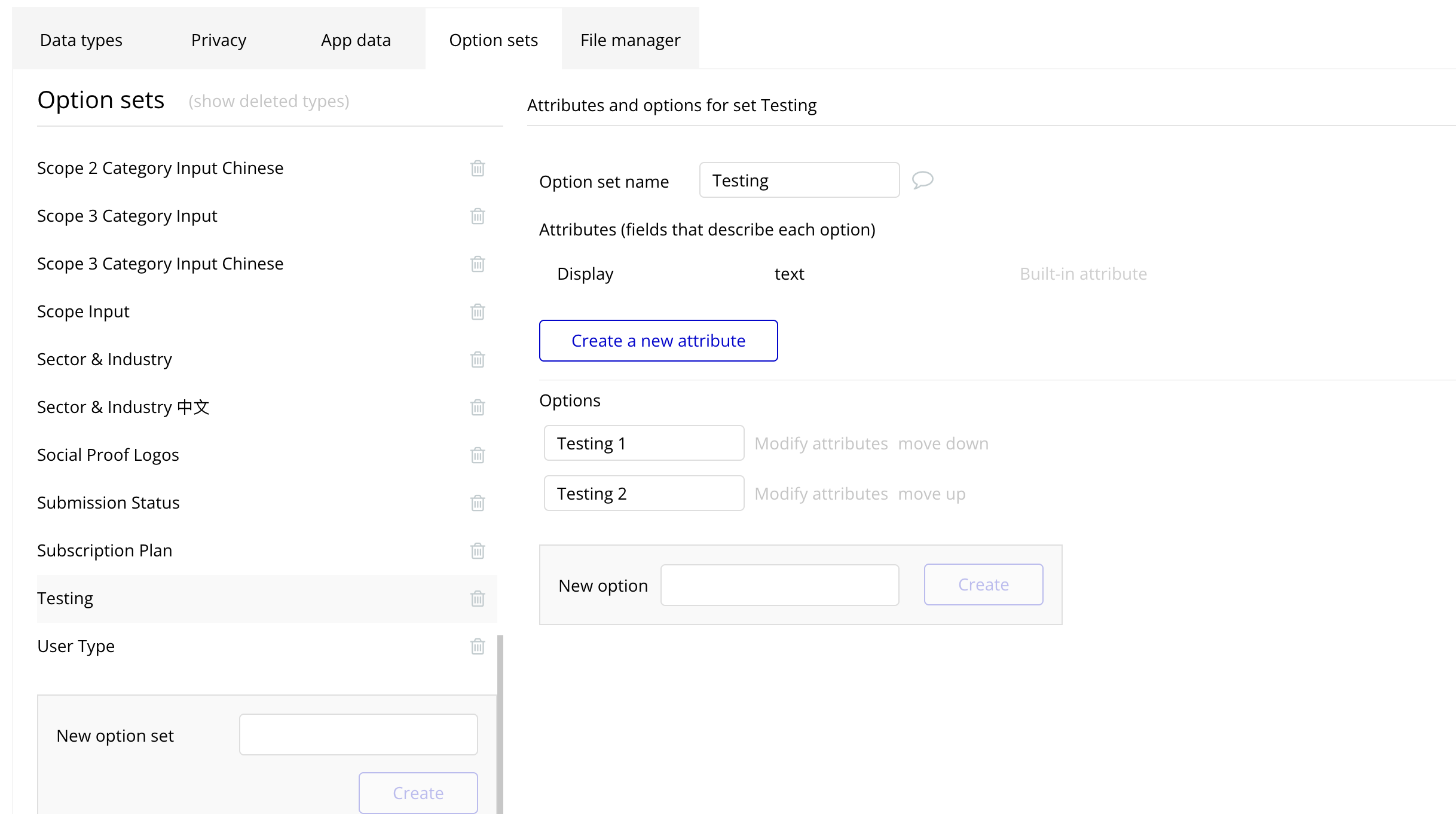The height and width of the screenshot is (814, 1456).
Task: Click trash icon next to Scope Input
Action: 477,312
